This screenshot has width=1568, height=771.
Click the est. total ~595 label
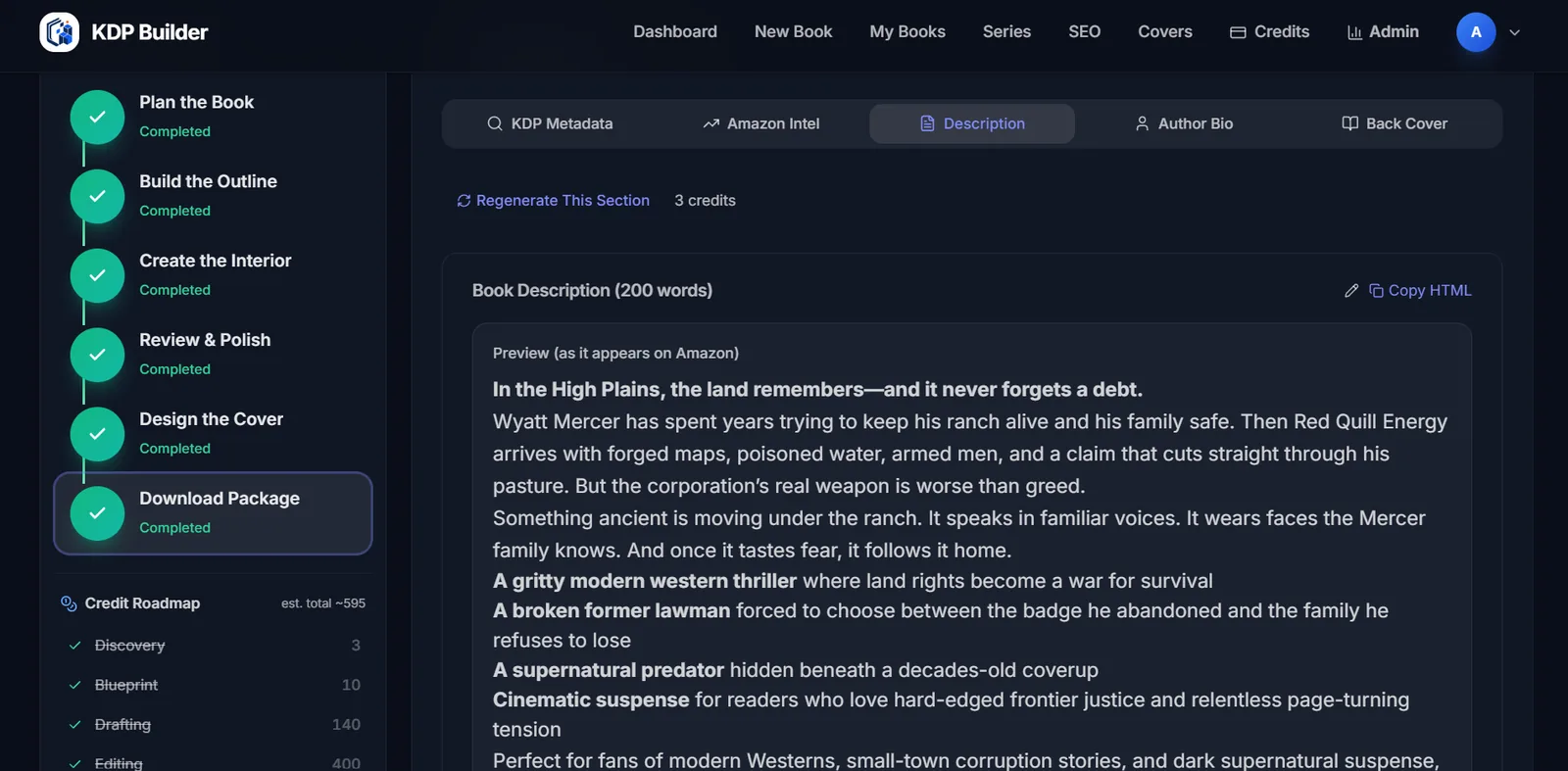tap(323, 603)
